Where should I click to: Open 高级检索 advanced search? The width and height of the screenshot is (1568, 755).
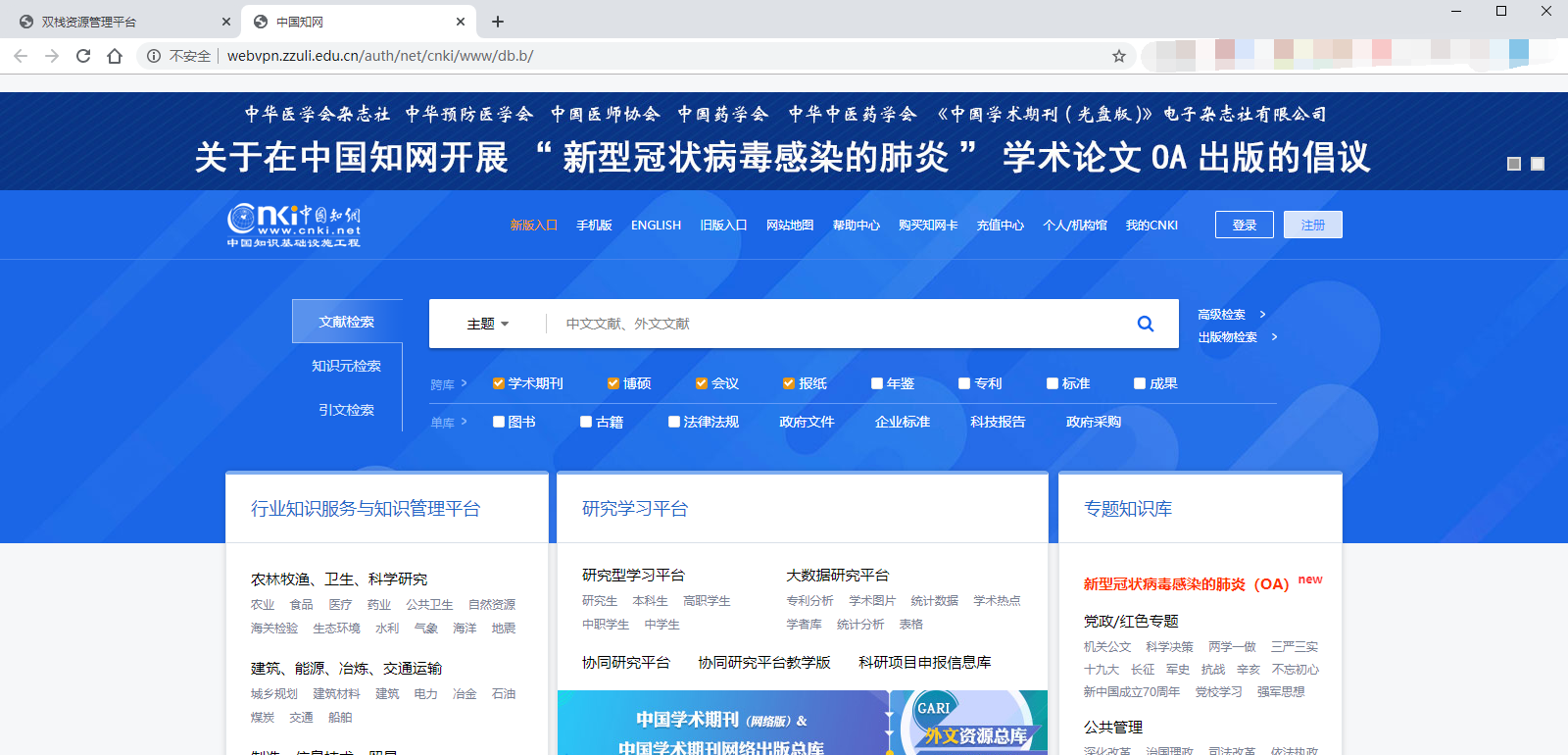tap(1232, 315)
